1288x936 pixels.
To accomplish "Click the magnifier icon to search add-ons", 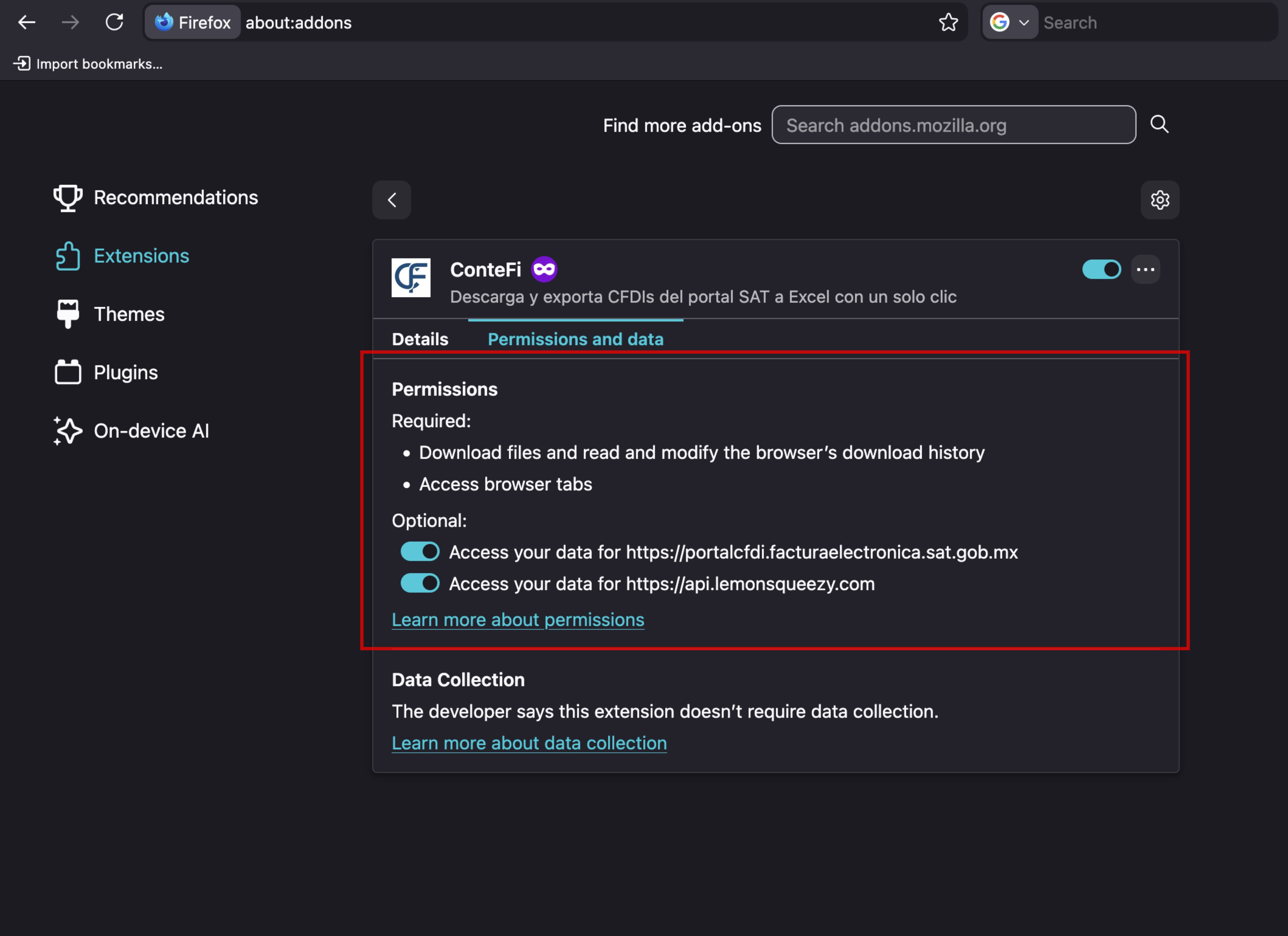I will point(1159,124).
